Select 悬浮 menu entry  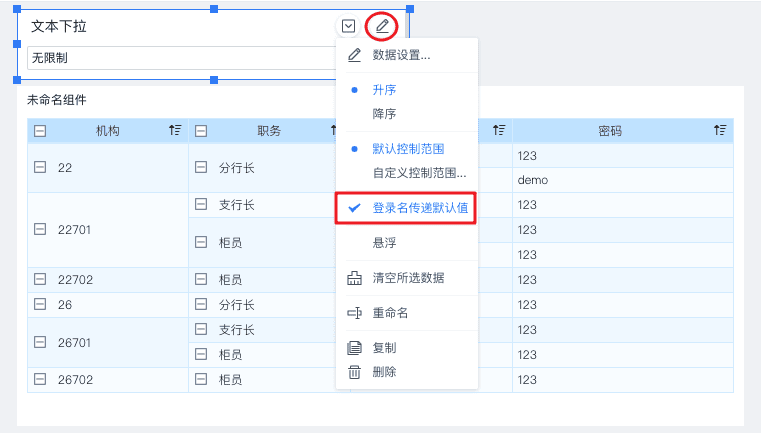385,242
